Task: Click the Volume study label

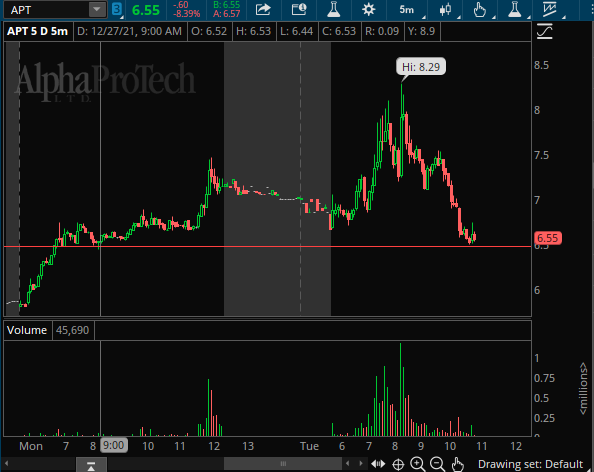Action: 27,330
